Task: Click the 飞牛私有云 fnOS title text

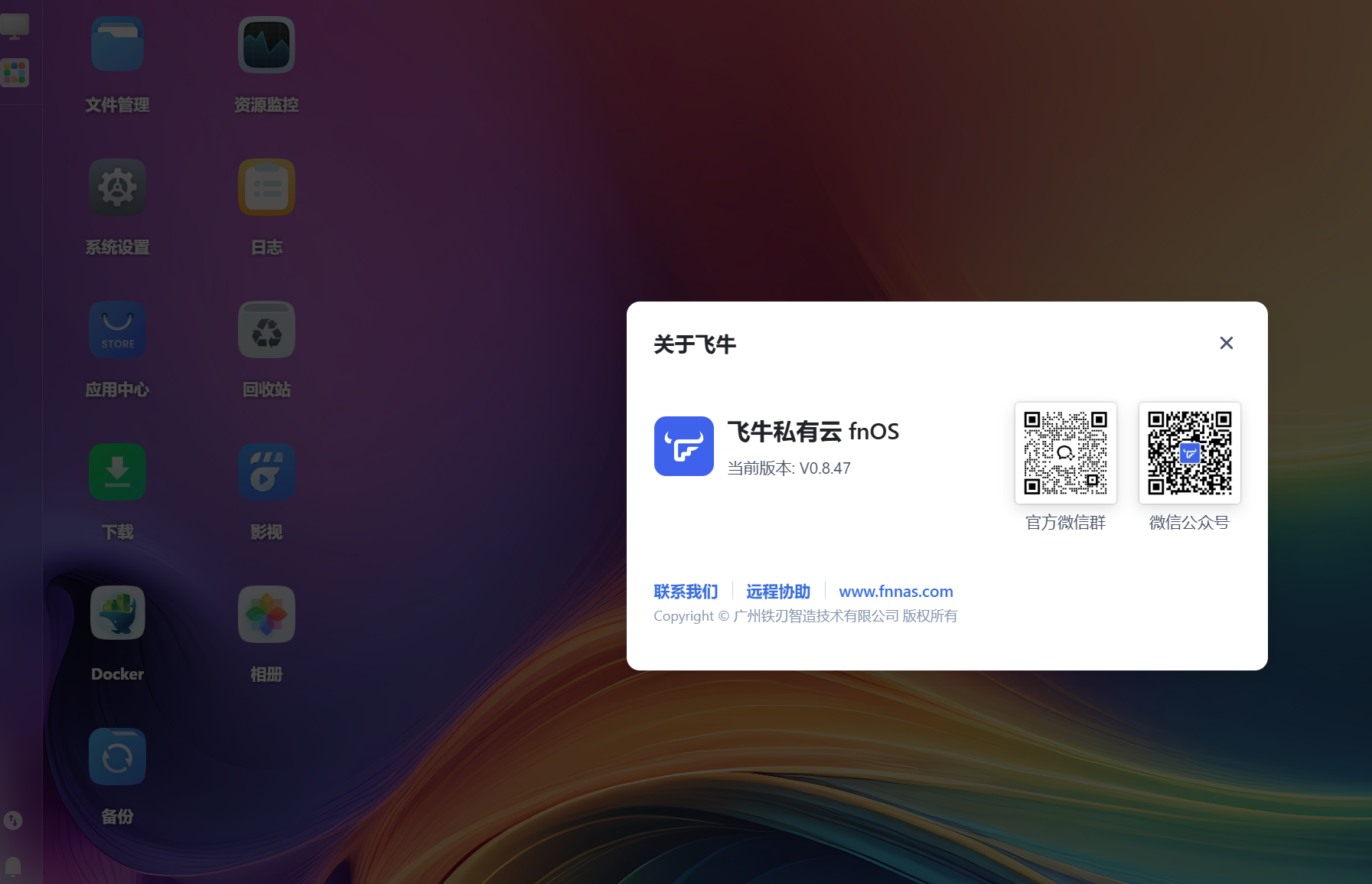Action: tap(813, 432)
